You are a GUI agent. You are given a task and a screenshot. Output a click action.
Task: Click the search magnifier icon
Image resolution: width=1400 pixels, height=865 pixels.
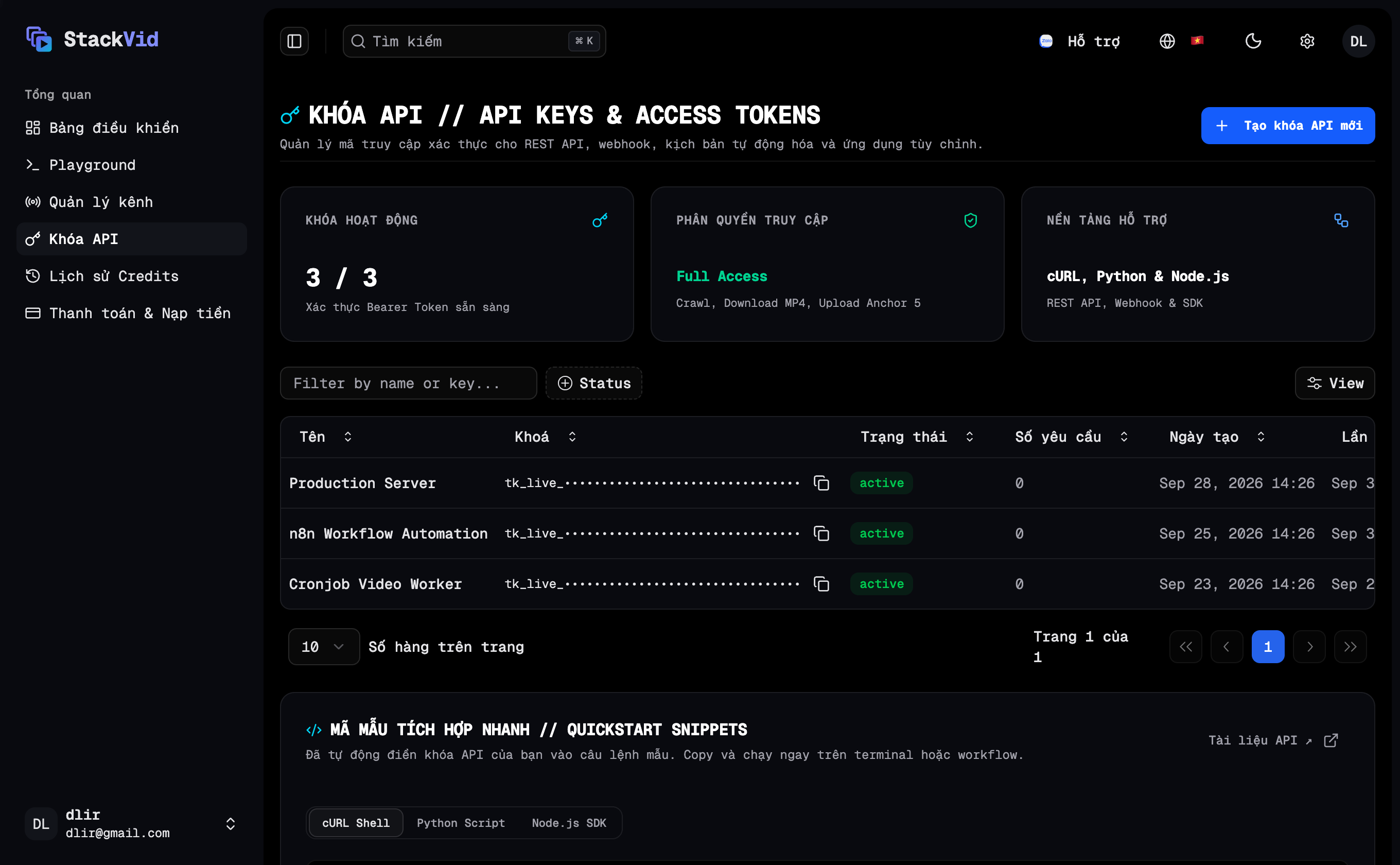358,41
